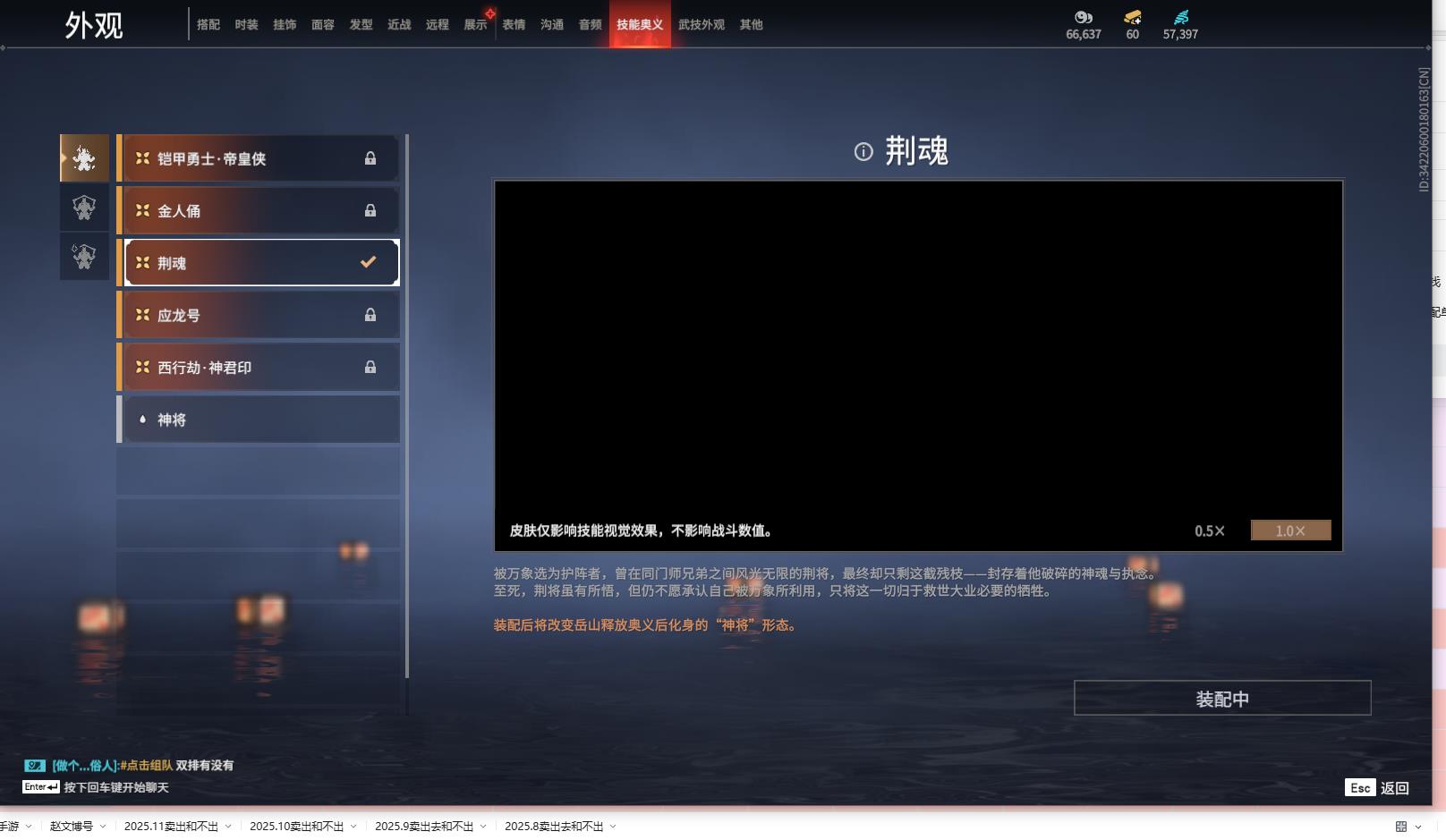Image resolution: width=1446 pixels, height=840 pixels.
Task: Select the 应龙号 skin
Action: (x=259, y=315)
